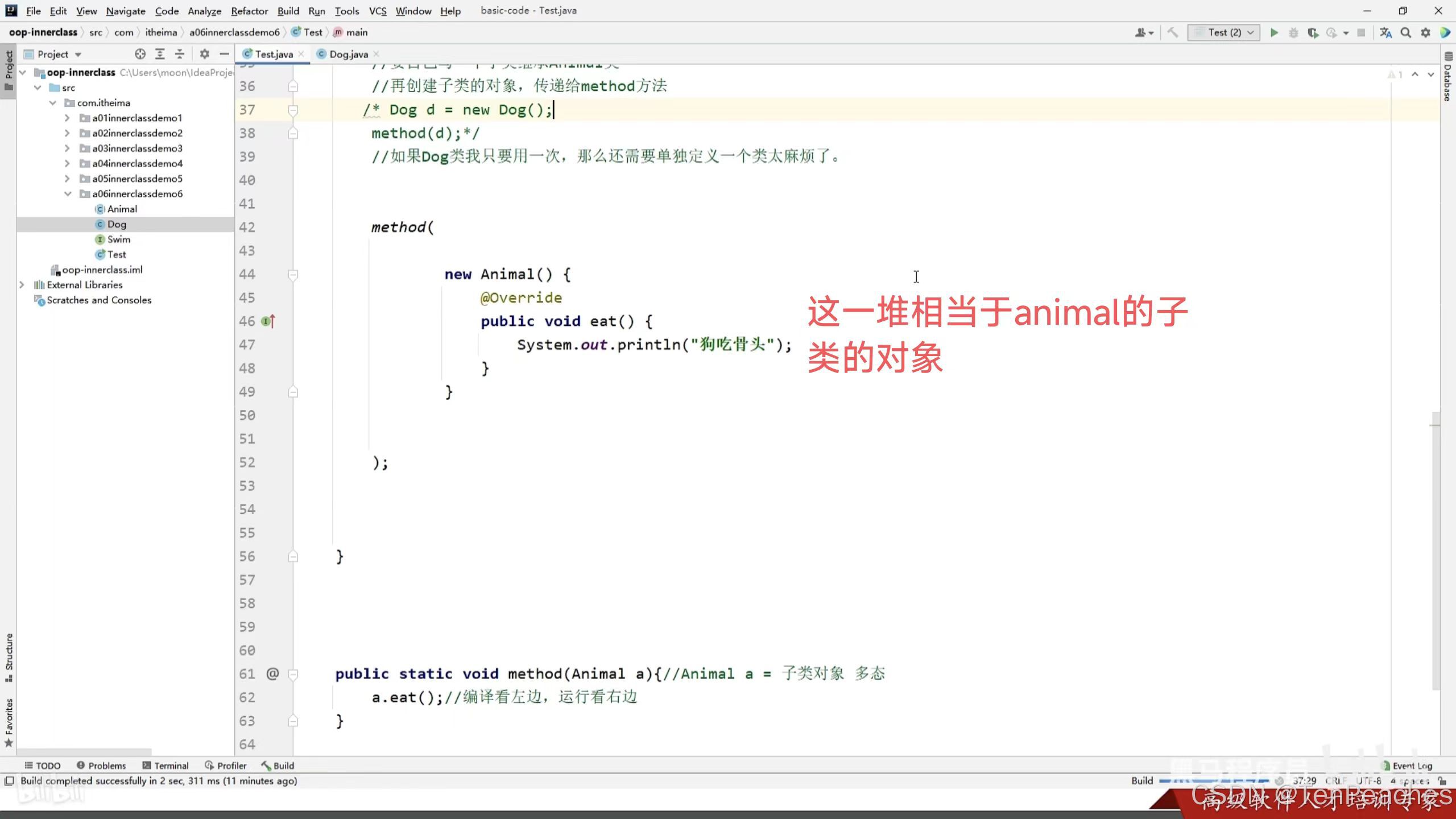Expand the a03innerclassdemo3 package
Screen dimensions: 1456x819
(x=67, y=148)
